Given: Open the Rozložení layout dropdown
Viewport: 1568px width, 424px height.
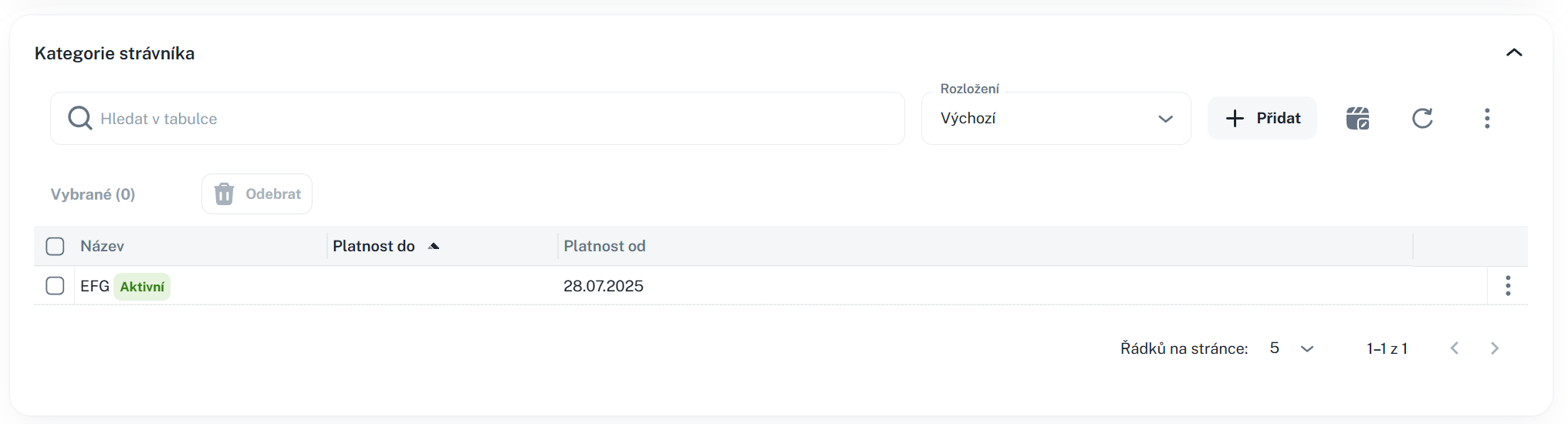Looking at the screenshot, I should point(1056,118).
